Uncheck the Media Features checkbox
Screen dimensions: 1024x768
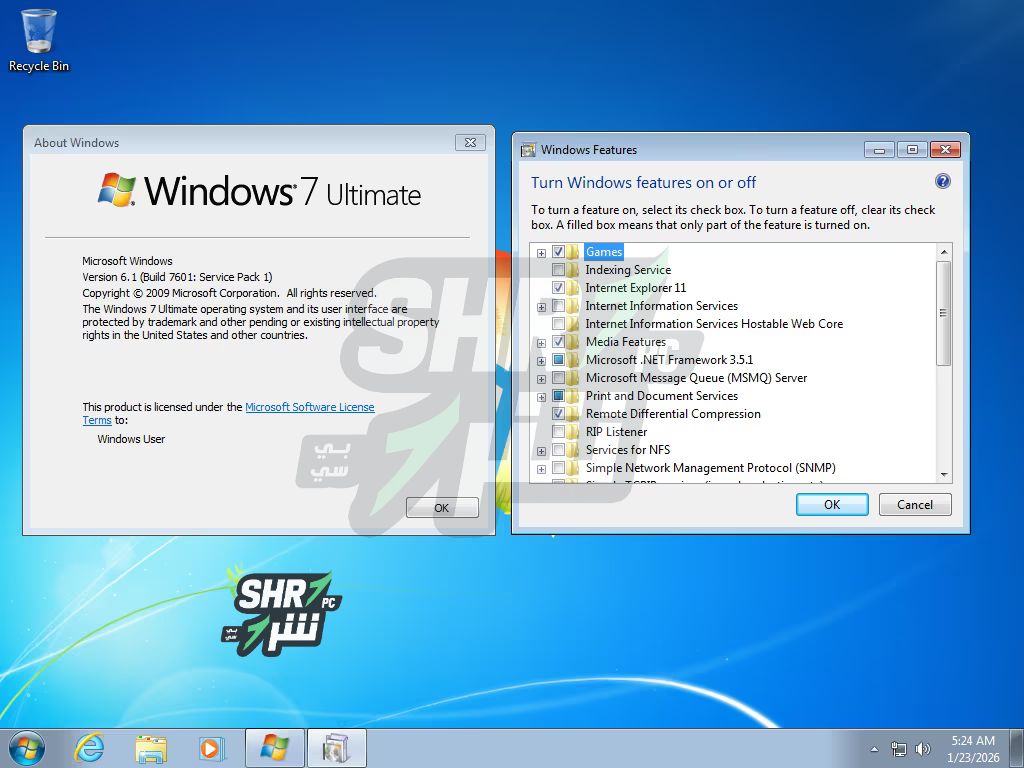(558, 342)
